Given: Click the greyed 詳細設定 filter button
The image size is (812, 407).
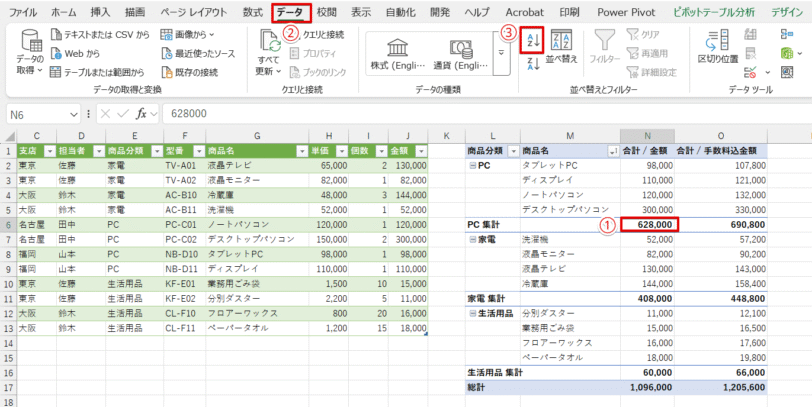Looking at the screenshot, I should coord(651,72).
